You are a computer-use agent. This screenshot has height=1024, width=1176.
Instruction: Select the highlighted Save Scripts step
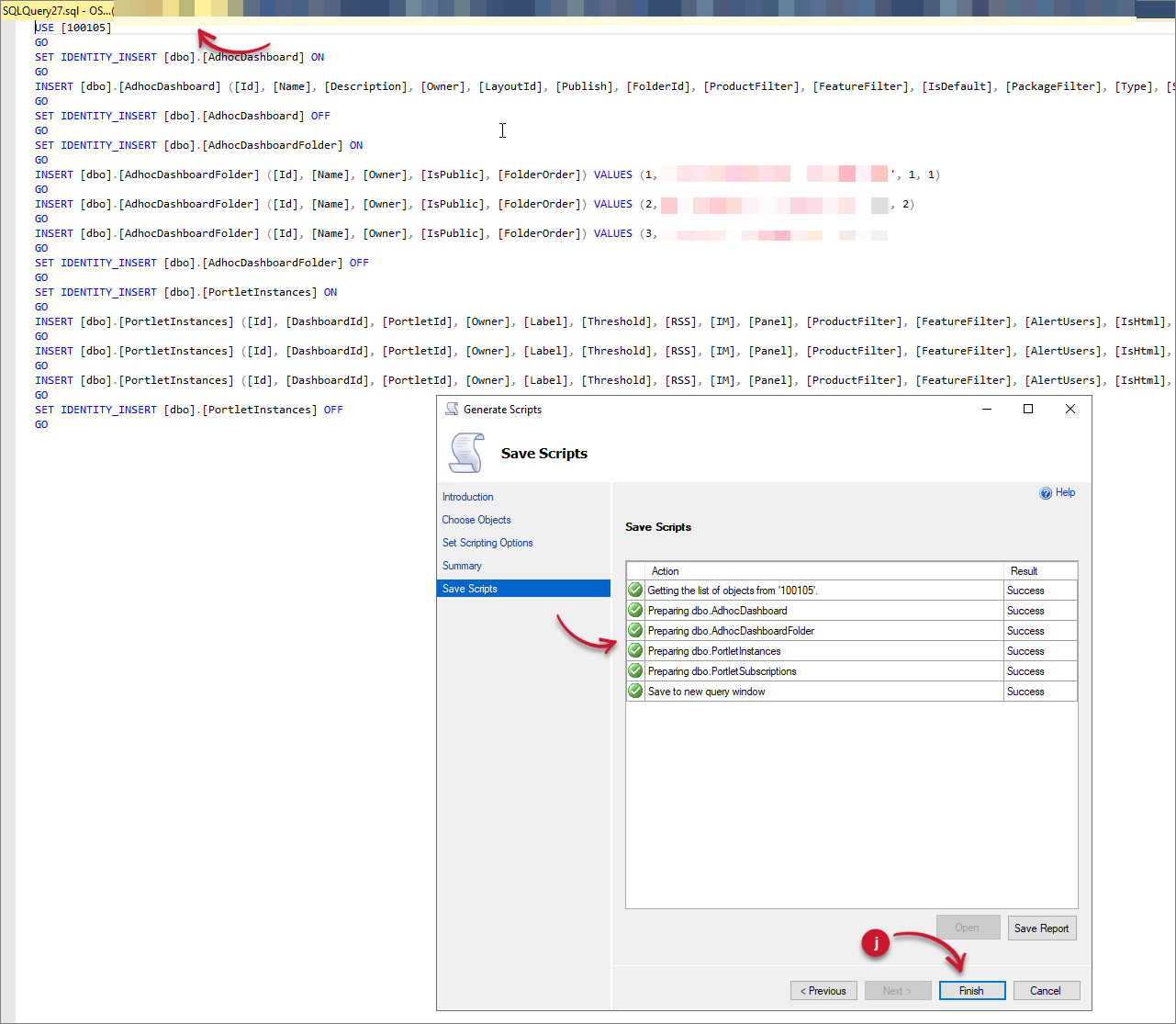click(470, 589)
